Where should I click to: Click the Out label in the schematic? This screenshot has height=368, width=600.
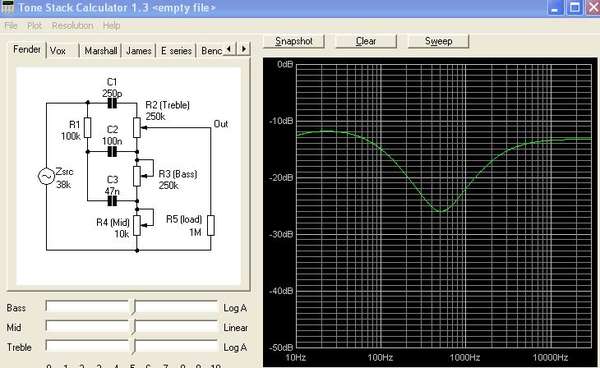tap(221, 124)
